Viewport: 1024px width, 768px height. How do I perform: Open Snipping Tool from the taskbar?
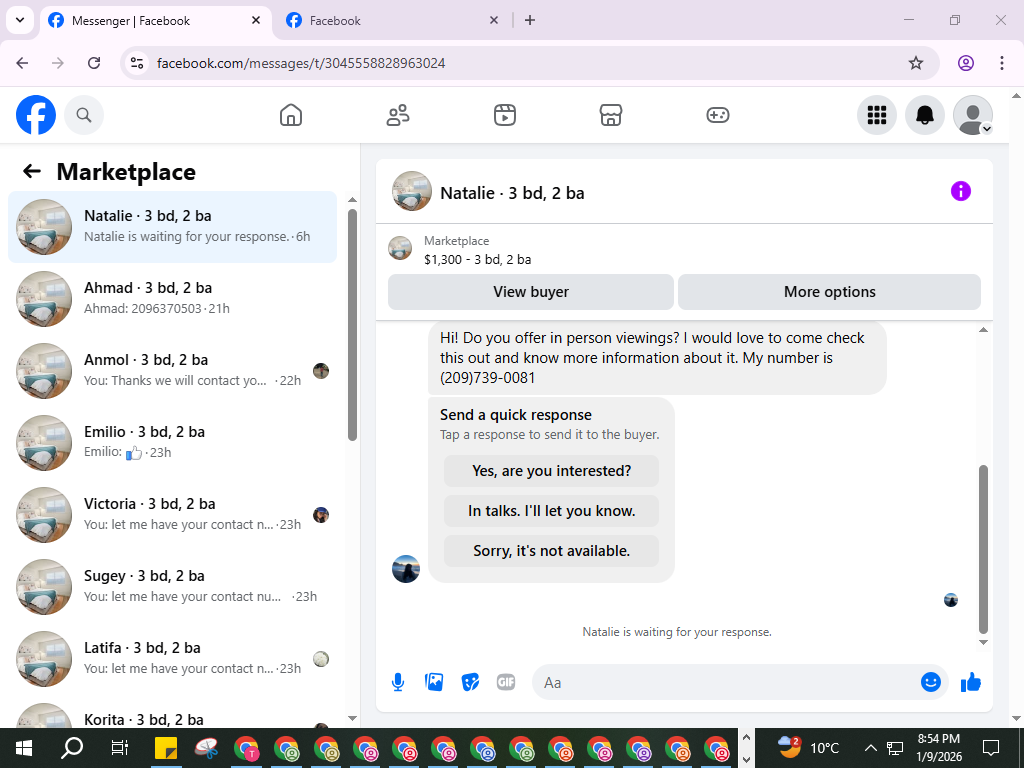pos(206,748)
